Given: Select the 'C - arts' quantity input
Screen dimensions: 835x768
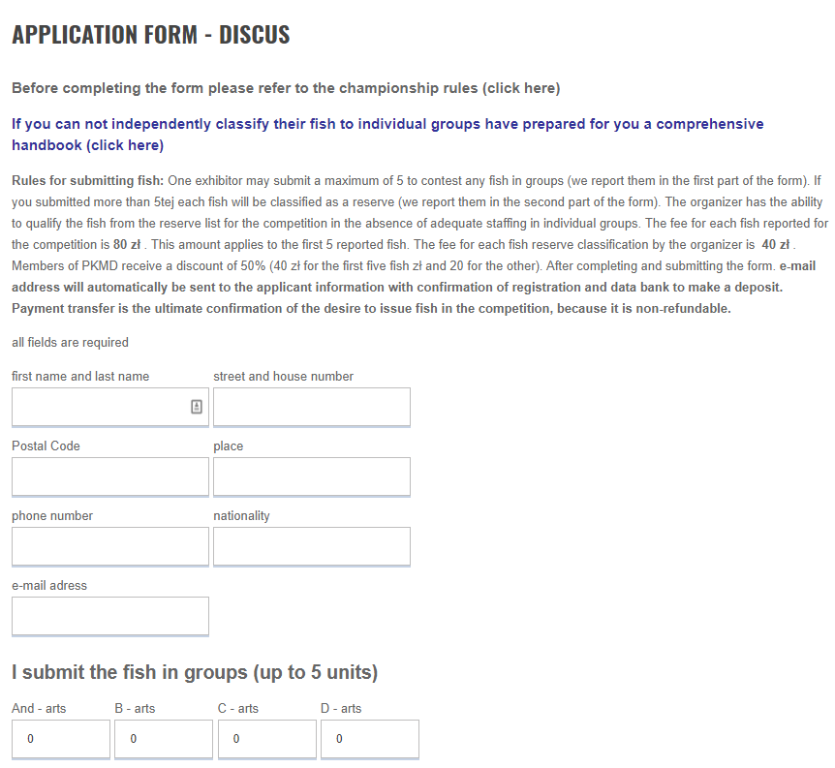Looking at the screenshot, I should 266,740.
